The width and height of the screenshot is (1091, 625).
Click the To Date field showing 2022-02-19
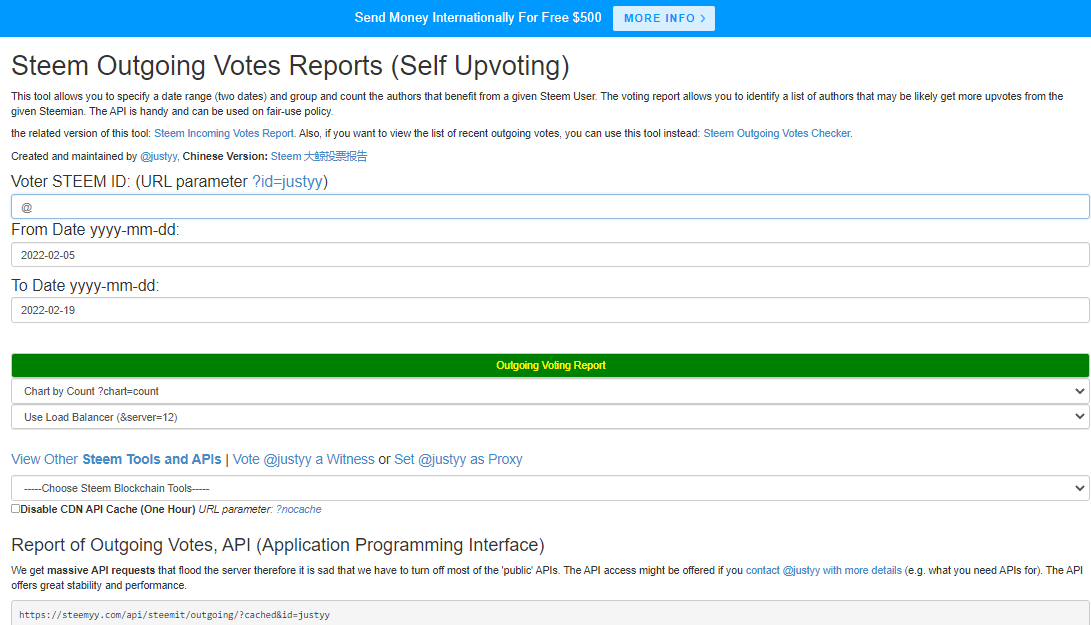coord(550,310)
